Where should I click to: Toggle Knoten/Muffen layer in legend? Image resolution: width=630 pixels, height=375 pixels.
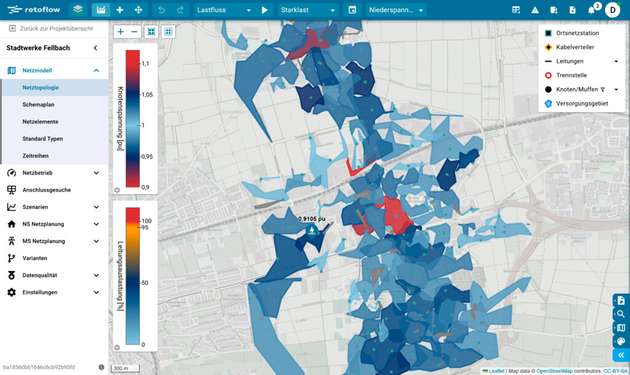tap(577, 89)
